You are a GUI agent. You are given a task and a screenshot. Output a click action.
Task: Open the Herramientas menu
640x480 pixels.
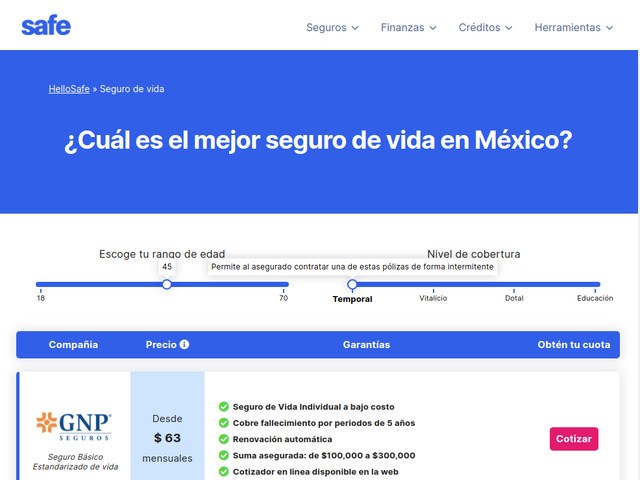(574, 27)
